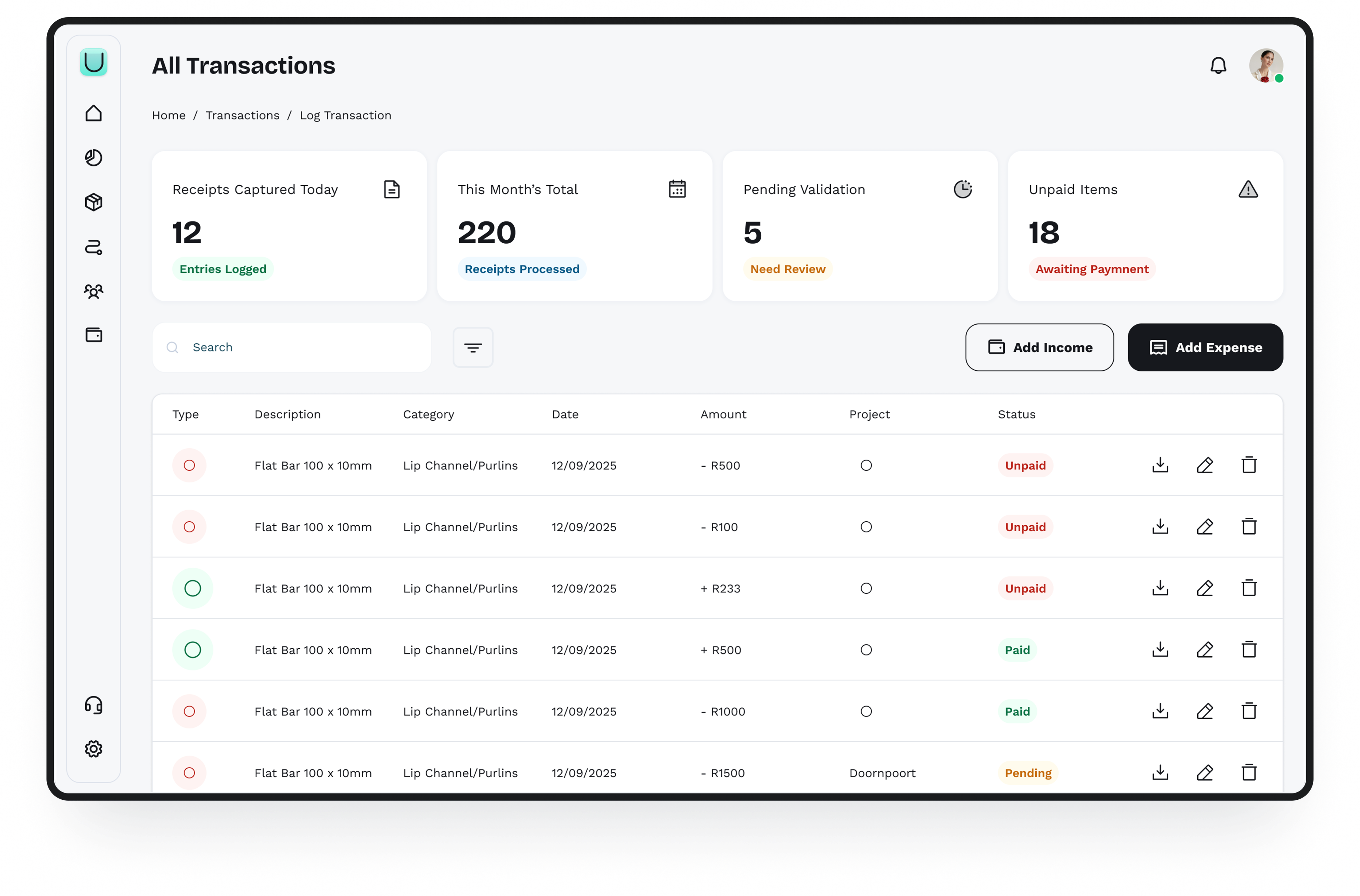Select project circle for - R500 row
The width and height of the screenshot is (1360, 896).
[866, 465]
